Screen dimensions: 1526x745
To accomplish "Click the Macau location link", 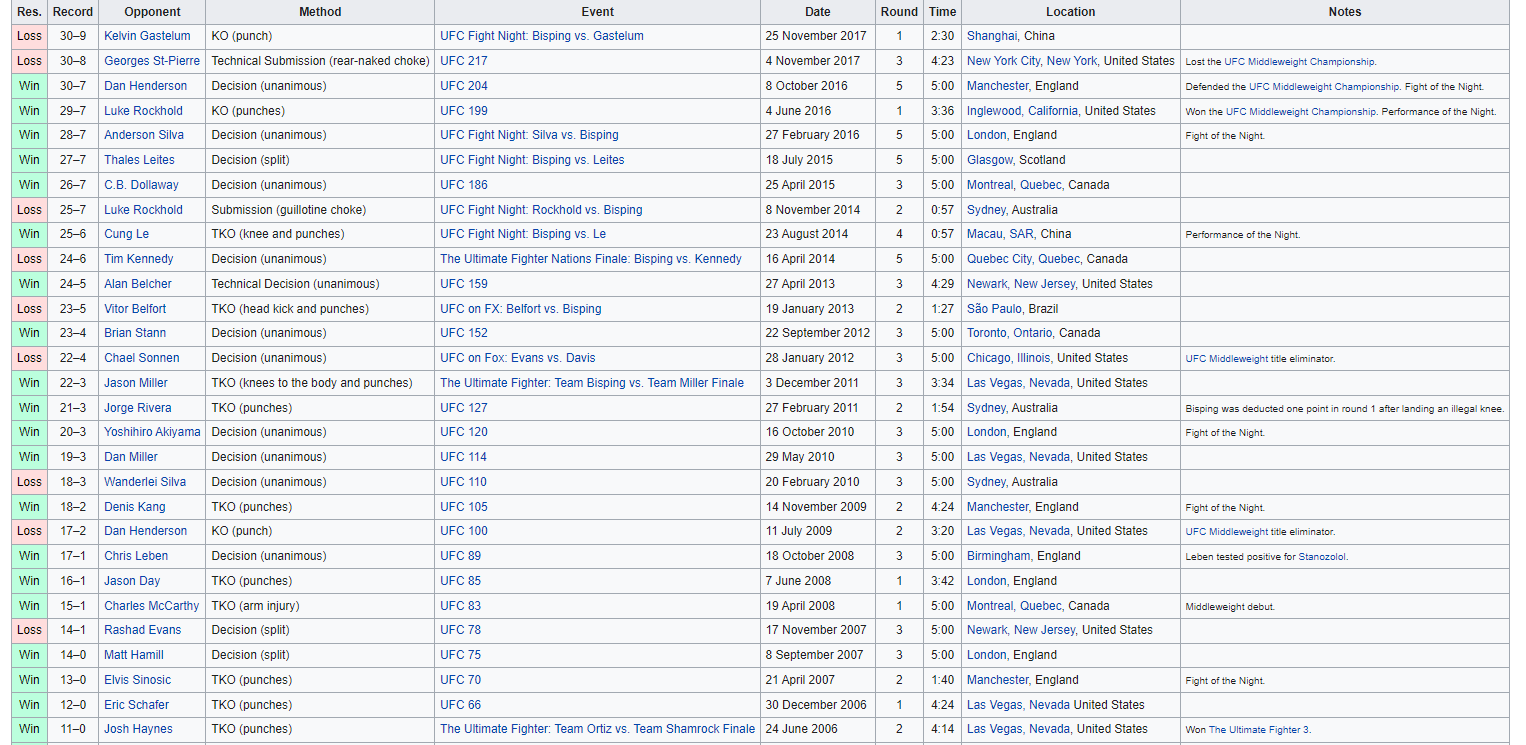I will pyautogui.click(x=986, y=234).
